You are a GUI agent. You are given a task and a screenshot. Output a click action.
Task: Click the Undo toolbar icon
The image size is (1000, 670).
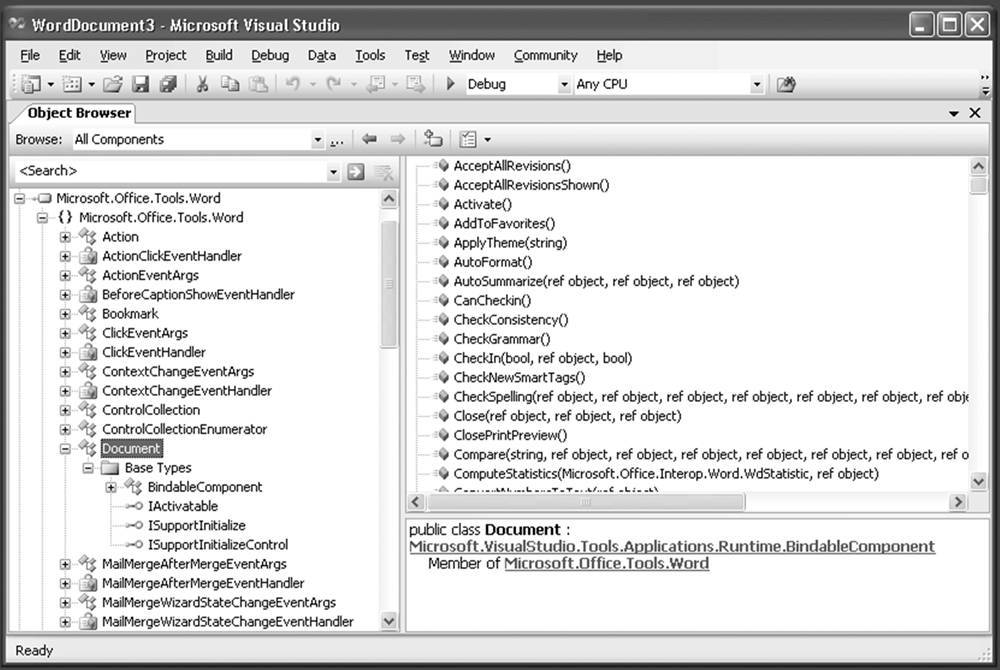point(293,84)
